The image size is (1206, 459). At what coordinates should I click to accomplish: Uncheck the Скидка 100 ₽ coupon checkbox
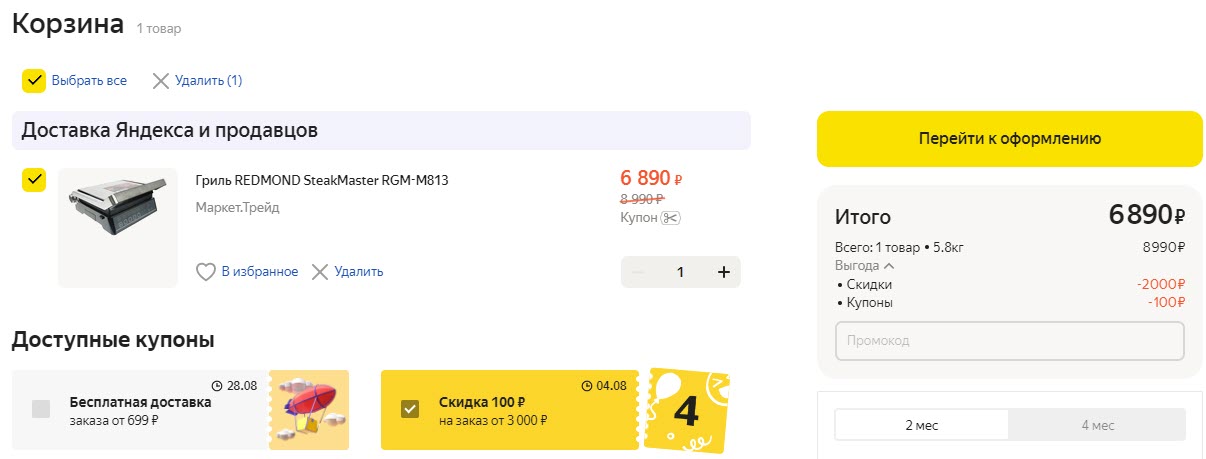coord(410,408)
